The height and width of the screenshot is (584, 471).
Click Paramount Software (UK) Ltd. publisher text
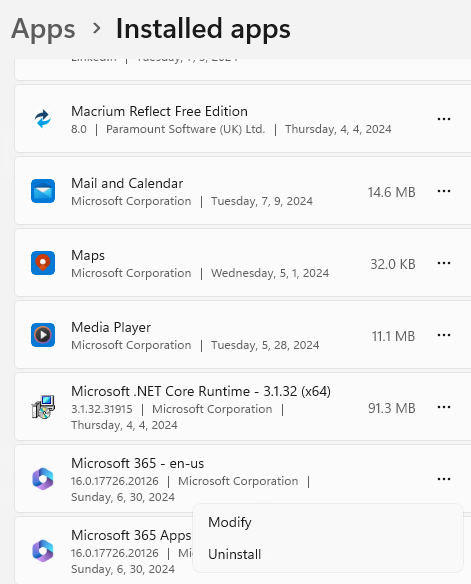(185, 129)
